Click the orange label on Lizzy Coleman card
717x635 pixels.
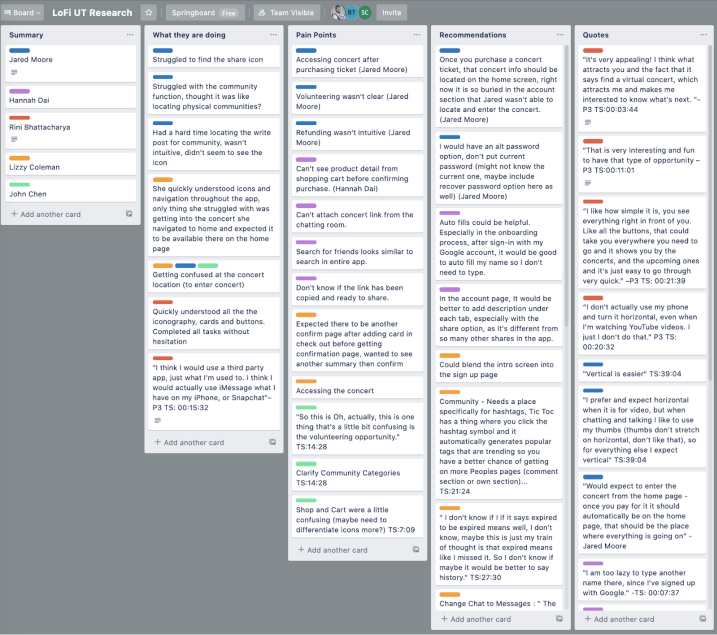pos(19,158)
